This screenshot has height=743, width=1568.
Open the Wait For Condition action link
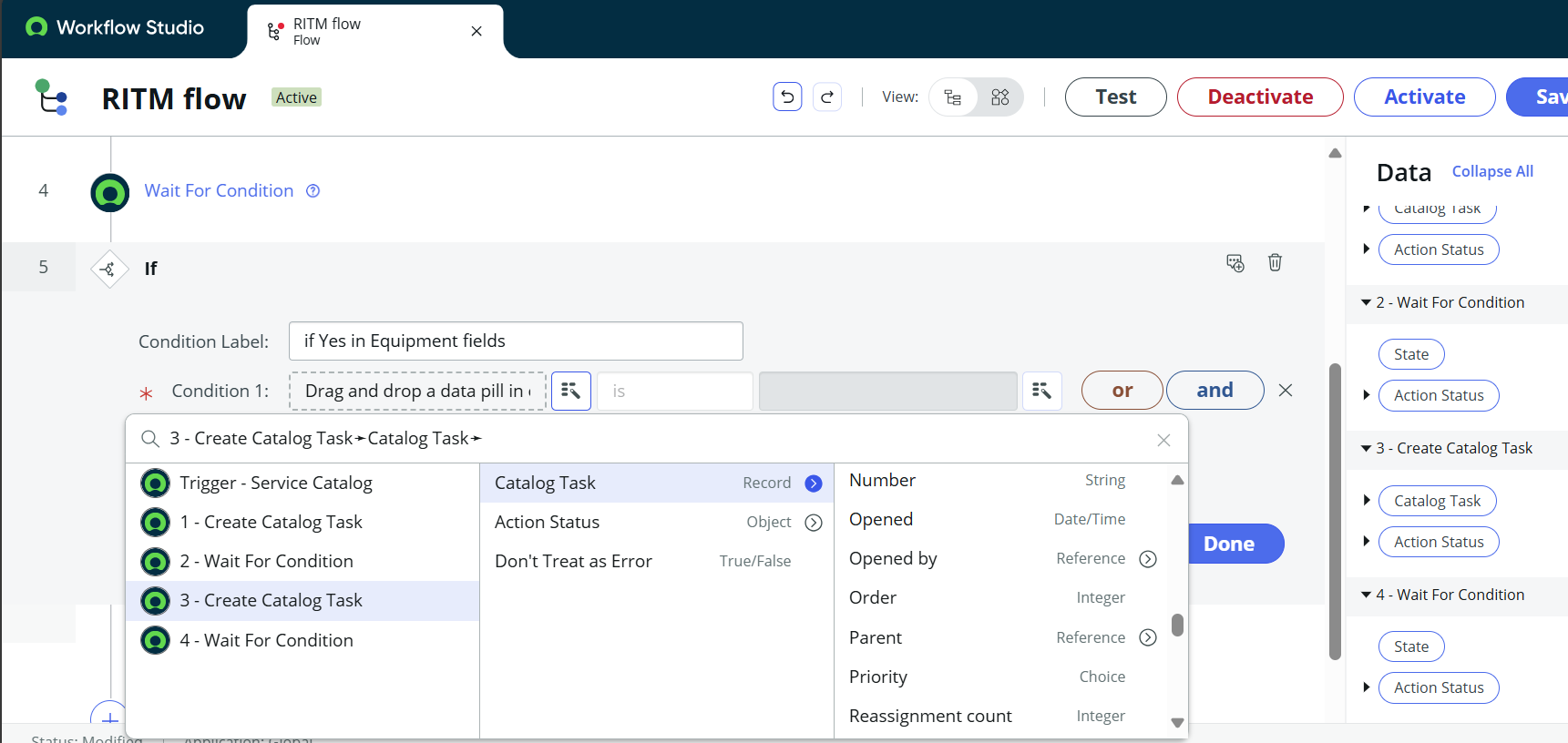click(x=219, y=190)
